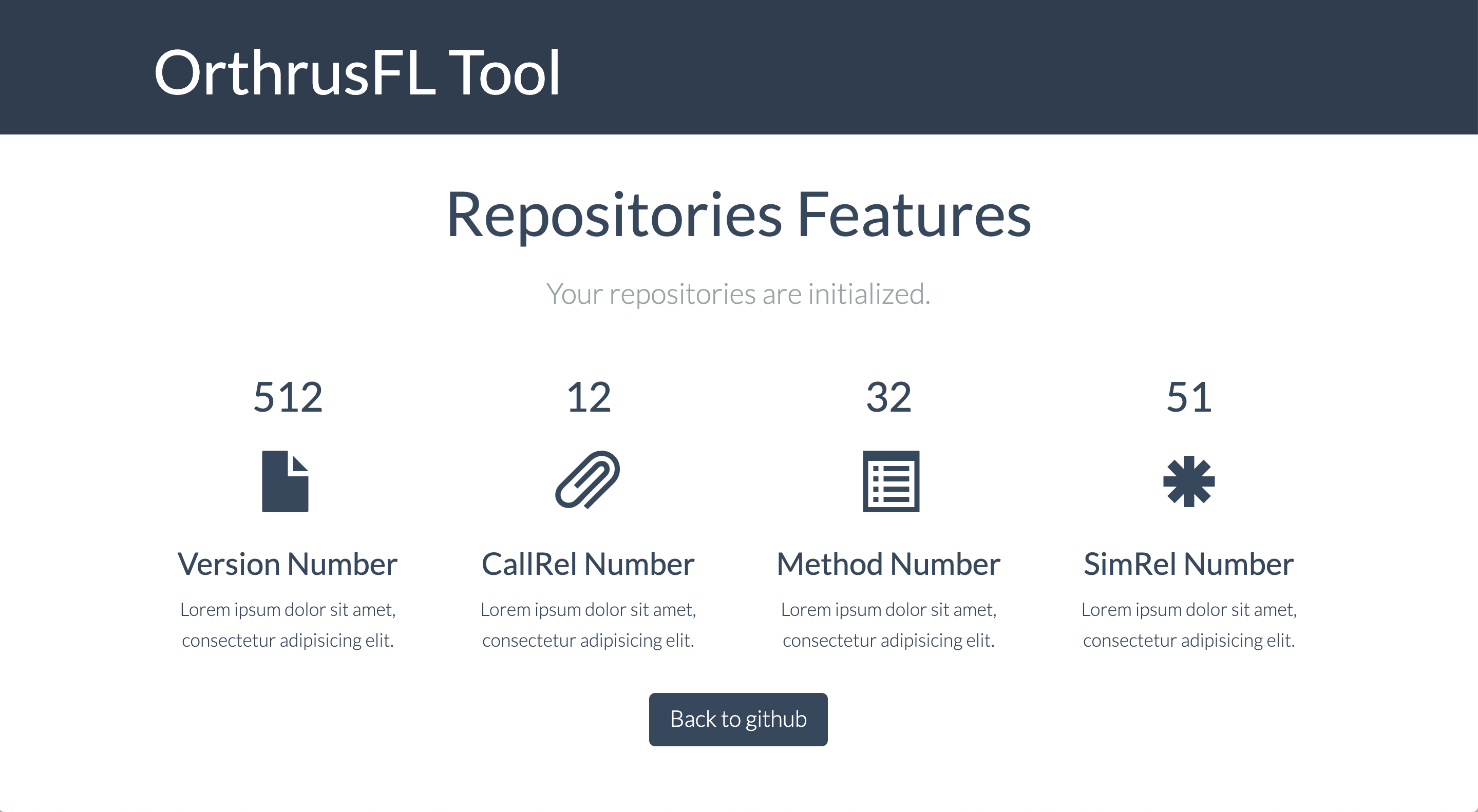The image size is (1478, 812).
Task: Click lorem ipsum text under Method Number
Action: click(x=888, y=625)
